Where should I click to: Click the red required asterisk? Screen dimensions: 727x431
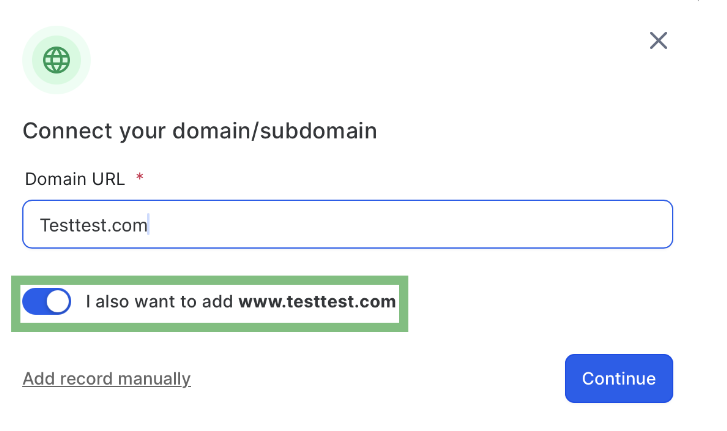pyautogui.click(x=140, y=177)
